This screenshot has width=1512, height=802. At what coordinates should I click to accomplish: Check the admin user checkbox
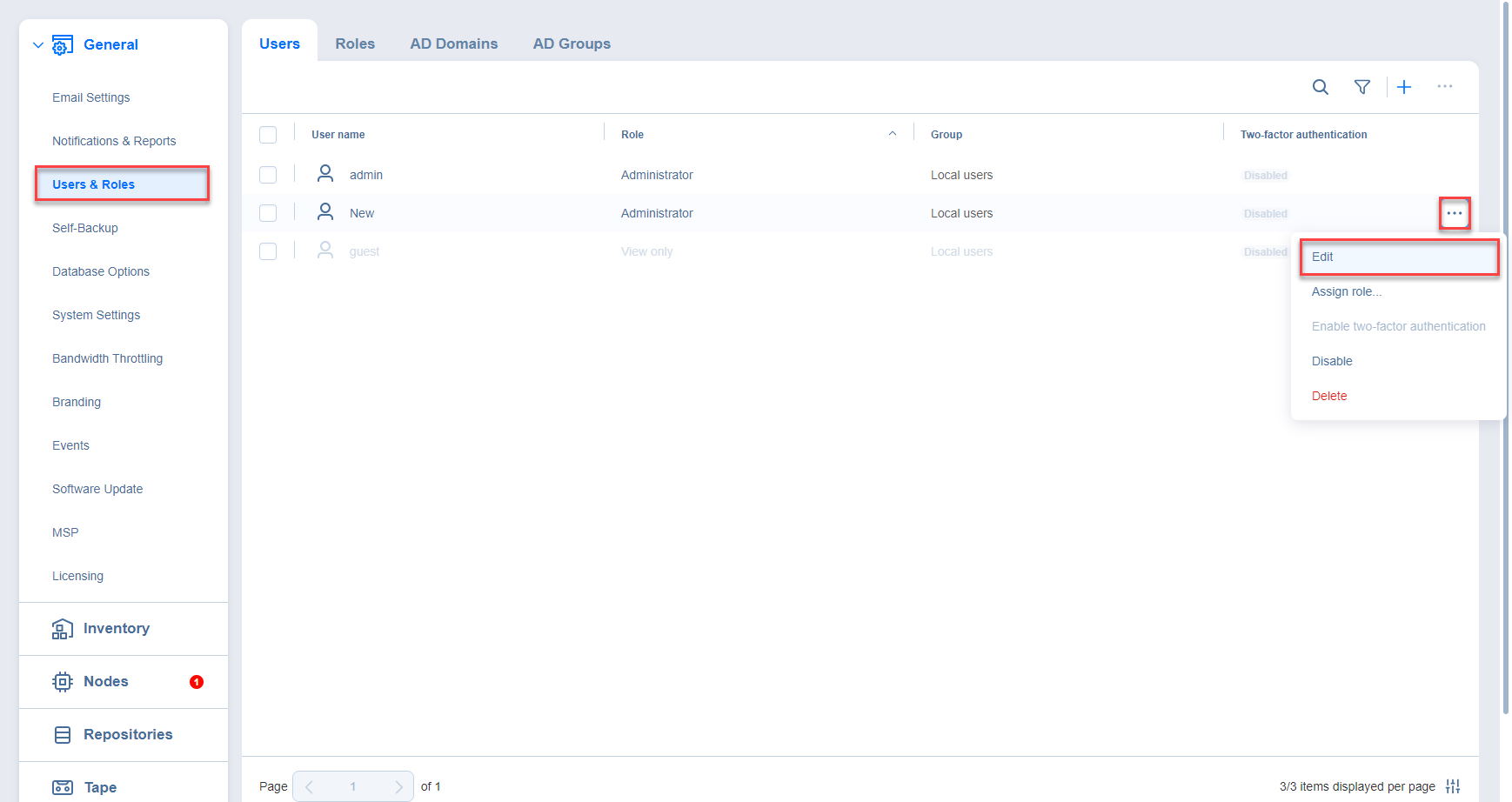click(268, 175)
